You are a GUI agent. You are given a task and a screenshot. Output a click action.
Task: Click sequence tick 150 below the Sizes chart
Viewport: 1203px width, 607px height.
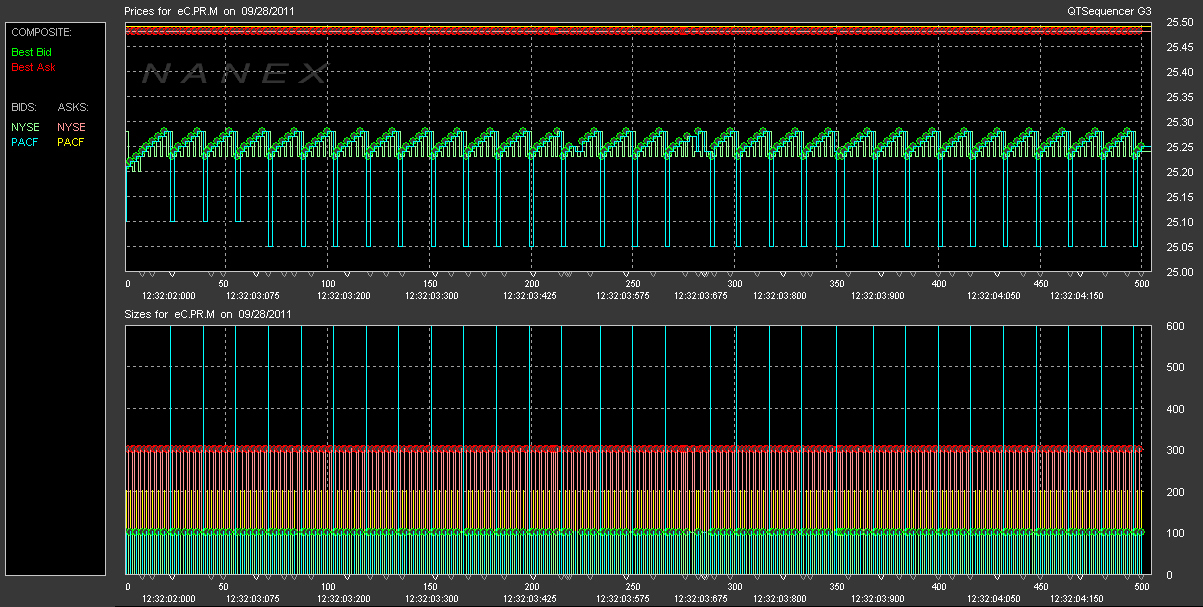coord(431,587)
